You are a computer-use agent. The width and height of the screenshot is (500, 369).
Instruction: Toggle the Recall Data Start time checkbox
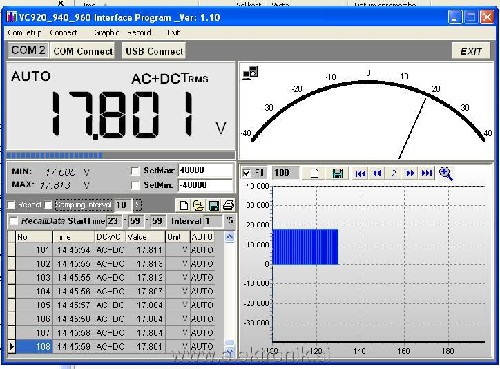point(13,221)
